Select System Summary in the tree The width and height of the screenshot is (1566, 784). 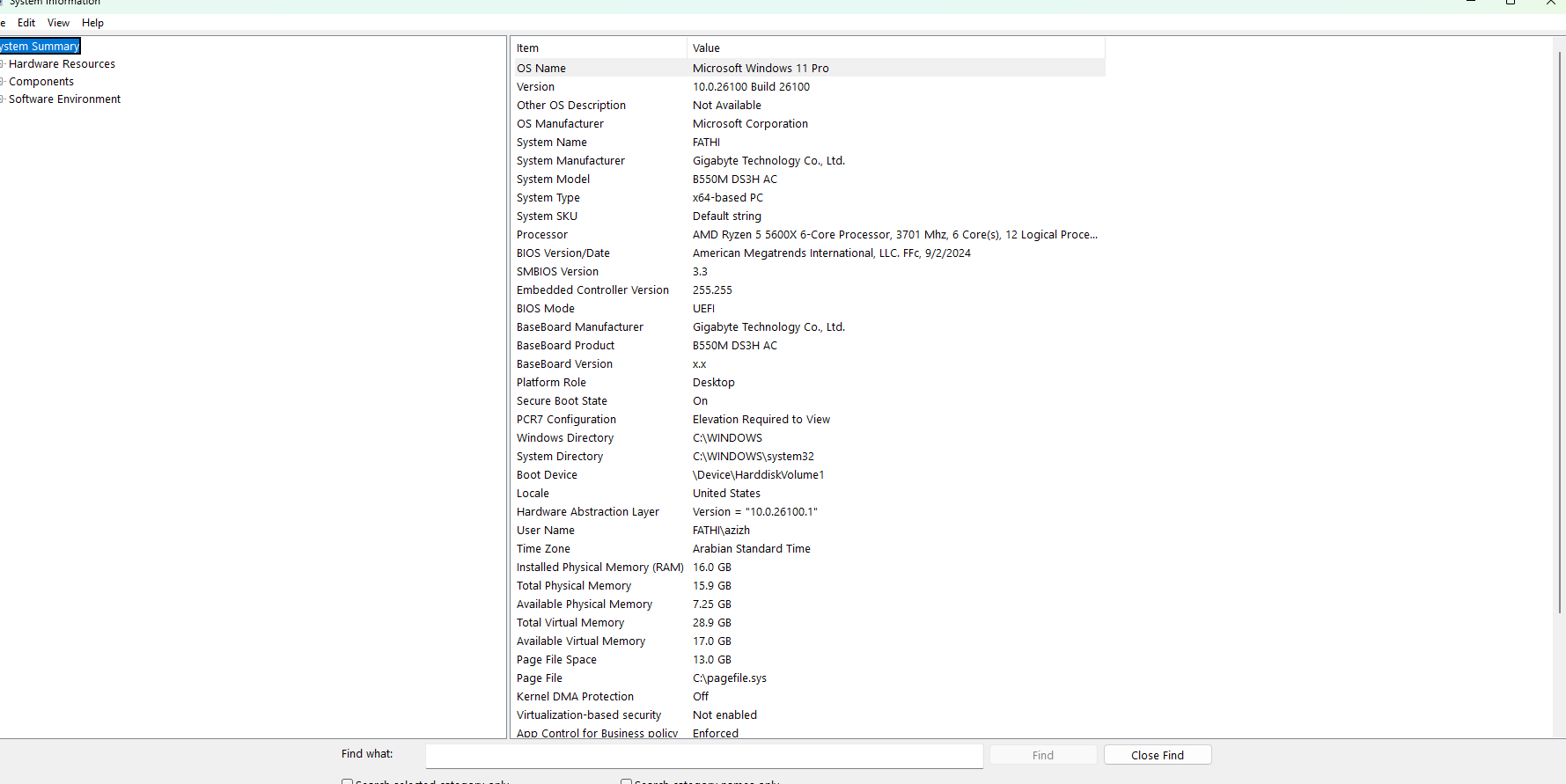(40, 46)
